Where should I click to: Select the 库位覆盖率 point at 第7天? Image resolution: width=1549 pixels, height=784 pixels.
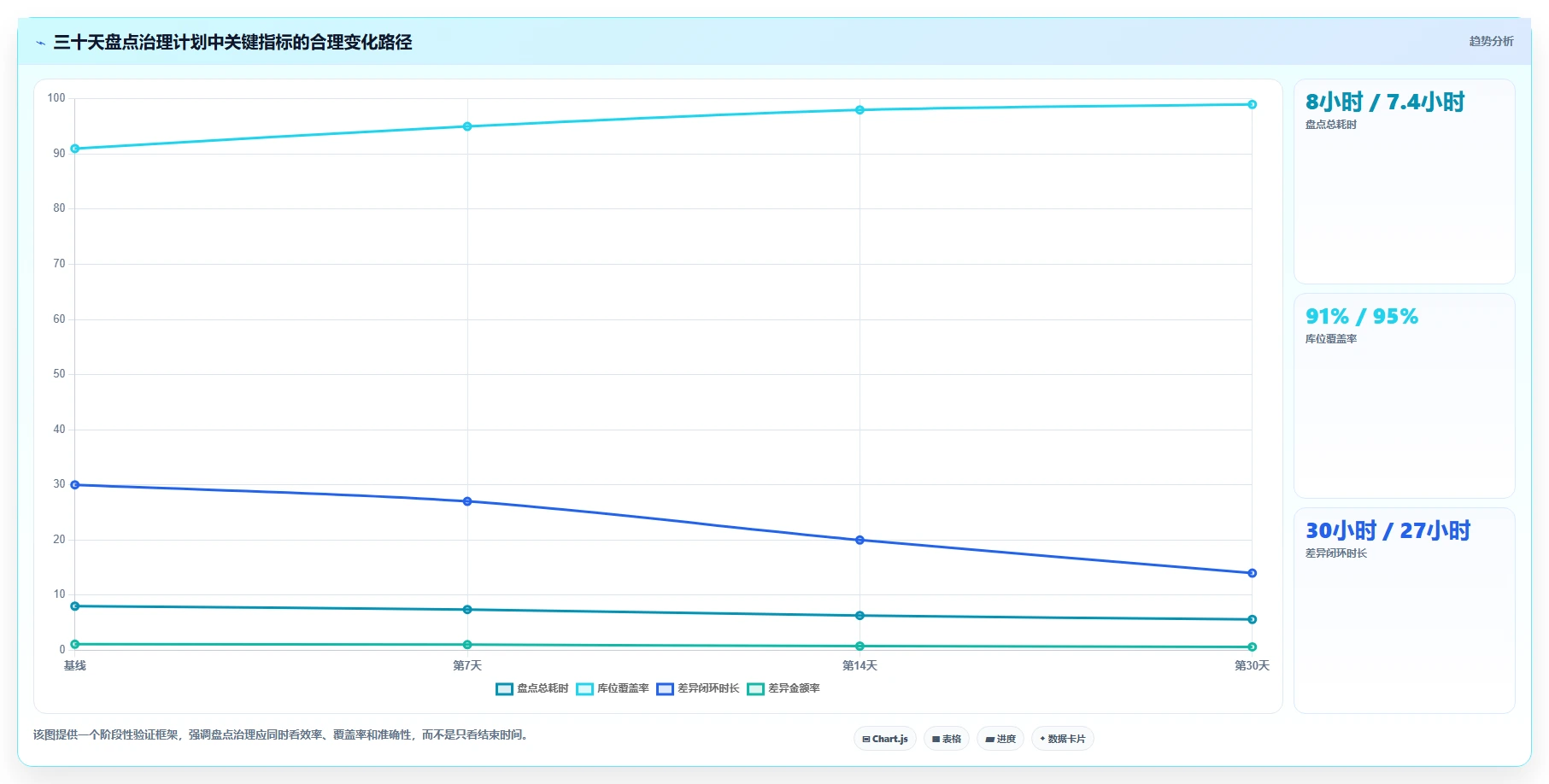(467, 126)
